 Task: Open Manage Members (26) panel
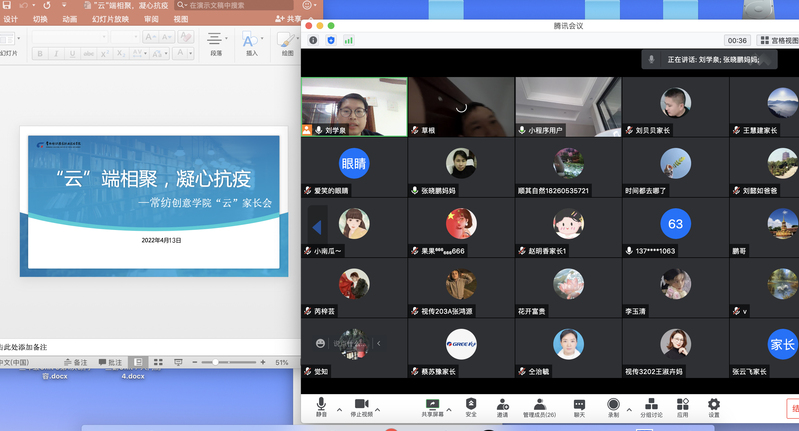[x=540, y=404]
